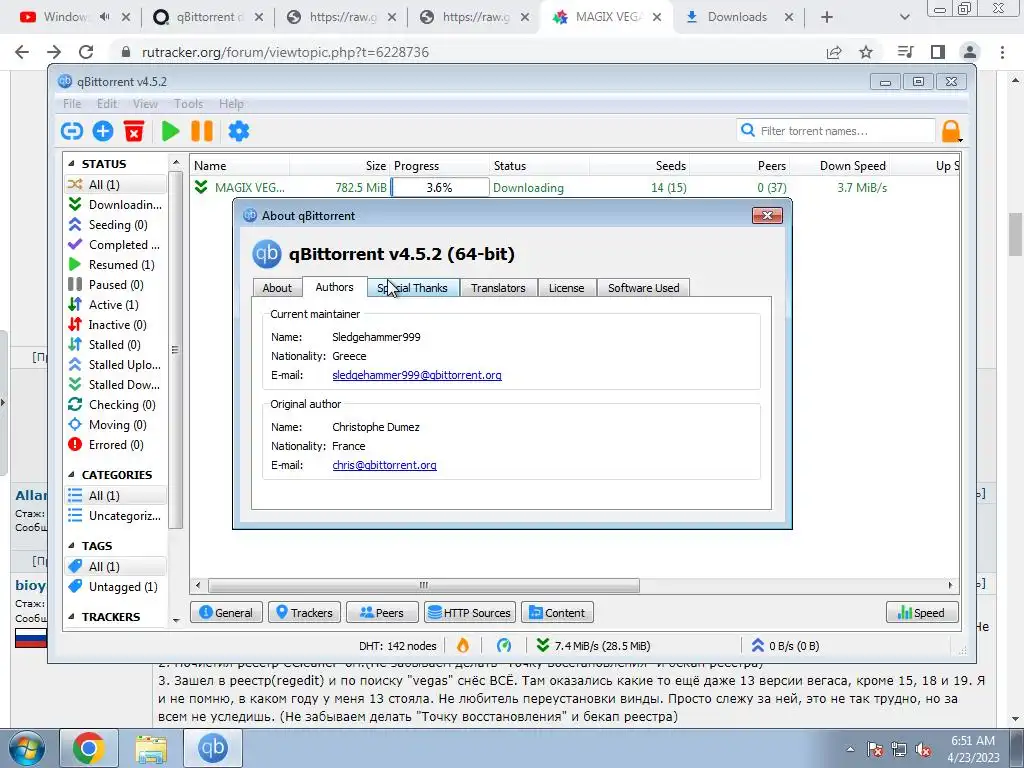Click the green download speed status icon

pos(543,646)
